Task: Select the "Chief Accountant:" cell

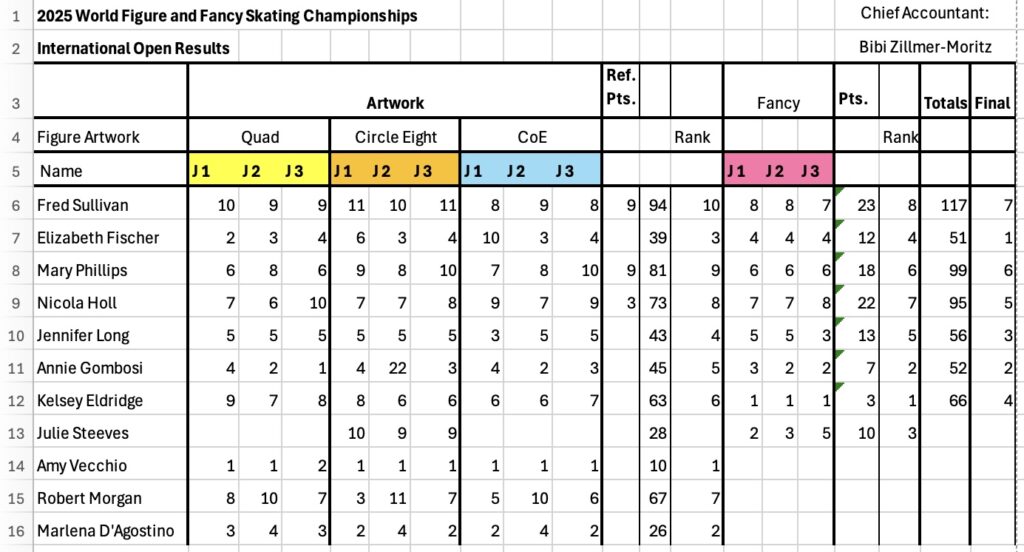Action: pos(924,13)
